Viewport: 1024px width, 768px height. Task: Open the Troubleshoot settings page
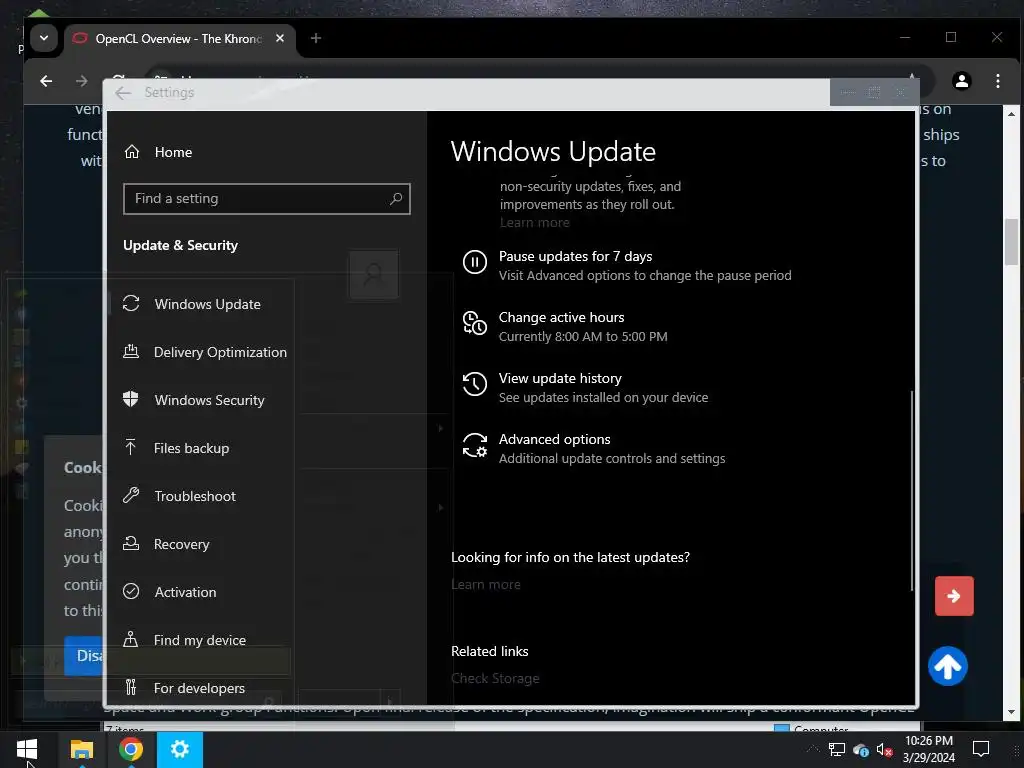coord(195,496)
